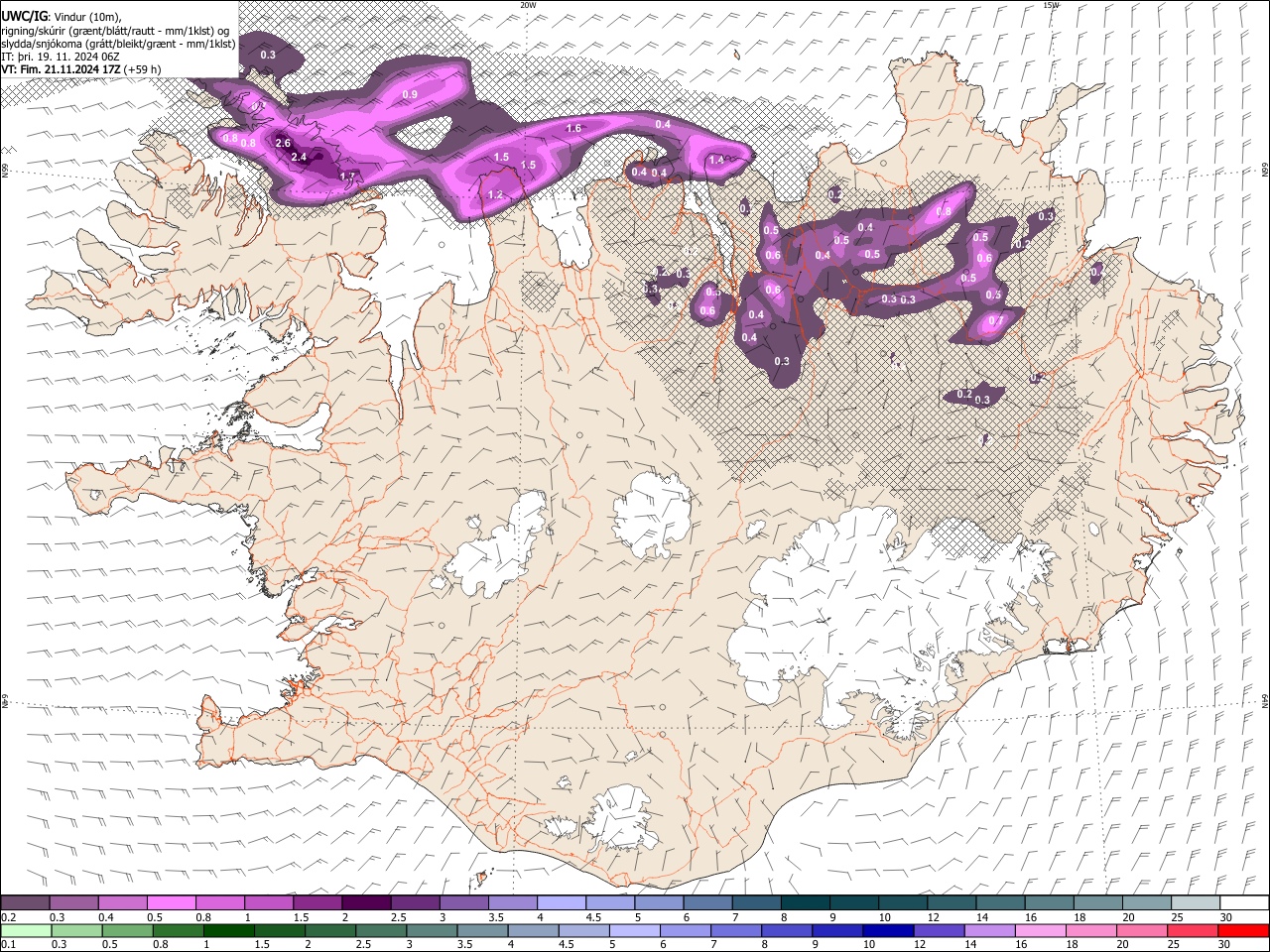Click the '1.4' precipitation value on the map

pyautogui.click(x=717, y=160)
